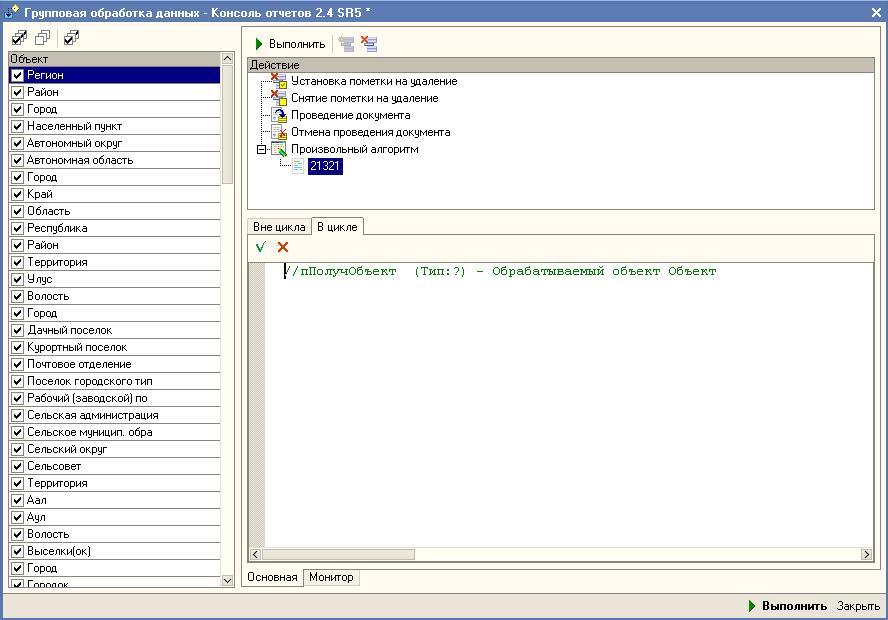Uncheck the Край checkbox
This screenshot has height=620, width=888.
coord(18,194)
